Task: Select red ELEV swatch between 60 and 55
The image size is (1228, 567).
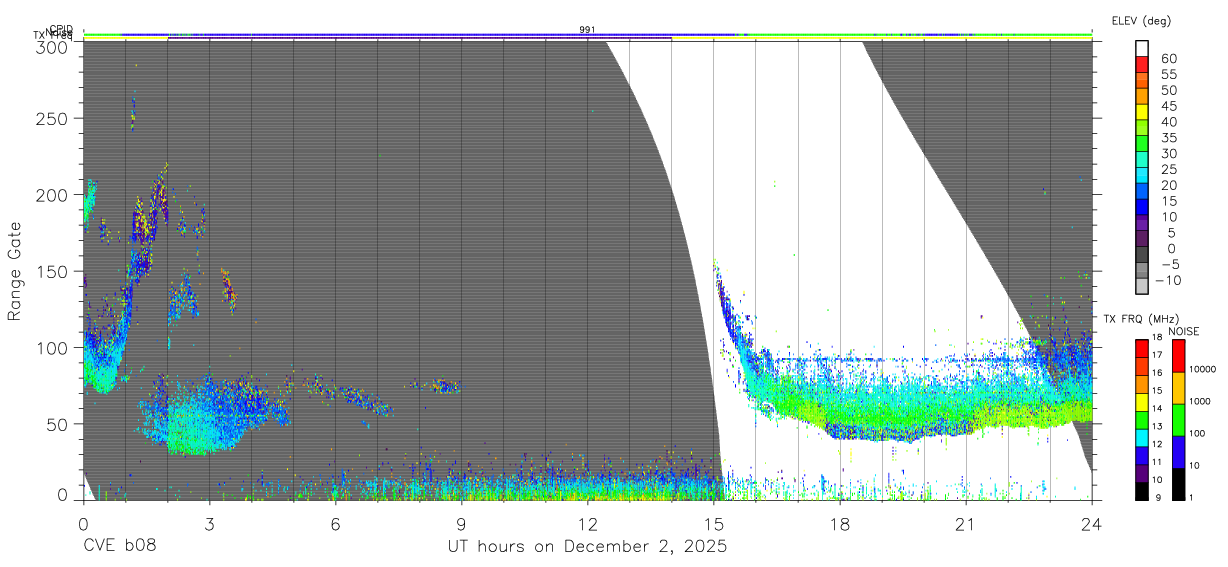Action: point(1142,65)
